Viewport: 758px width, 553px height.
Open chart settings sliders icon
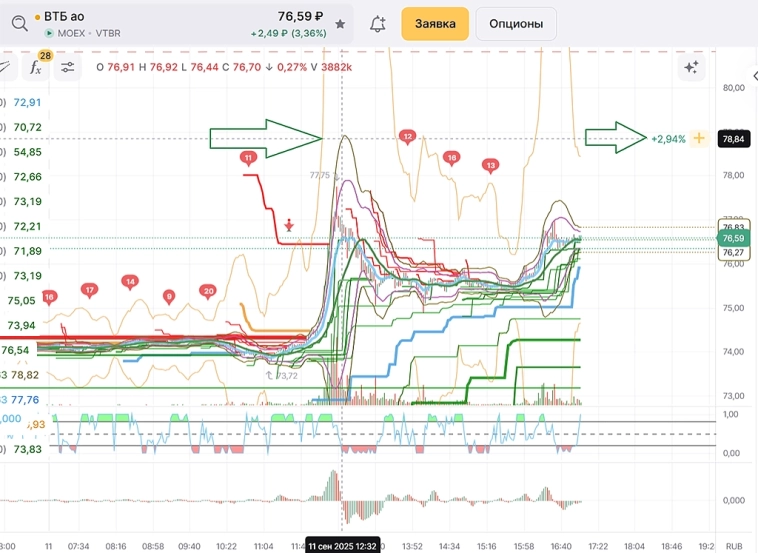[68, 68]
